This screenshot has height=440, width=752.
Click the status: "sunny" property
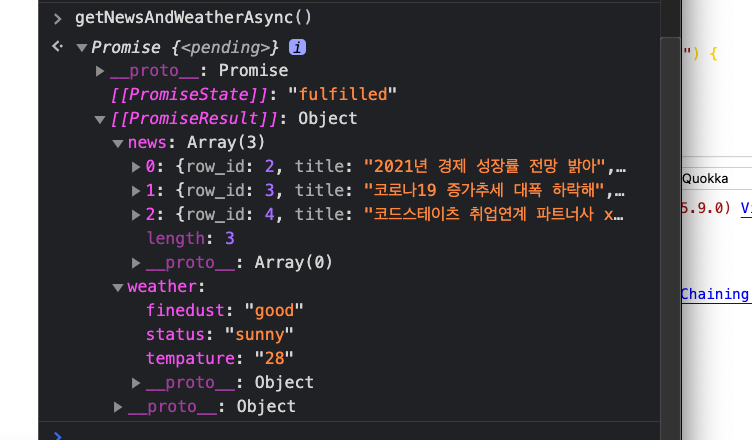tap(219, 334)
